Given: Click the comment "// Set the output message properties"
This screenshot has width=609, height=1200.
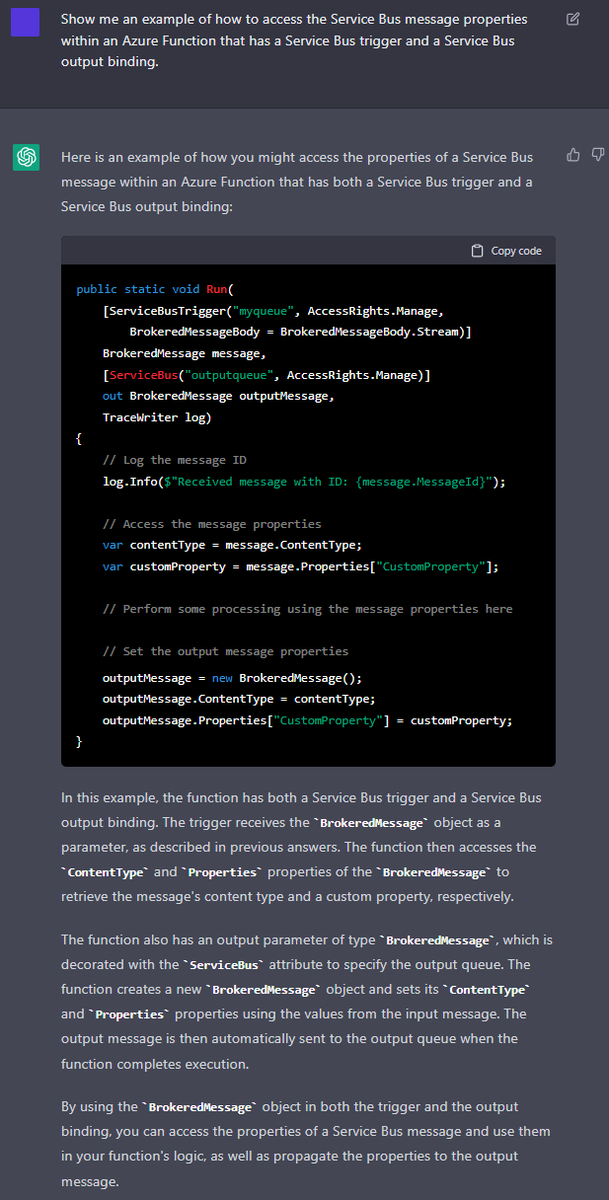Looking at the screenshot, I should click(x=225, y=651).
